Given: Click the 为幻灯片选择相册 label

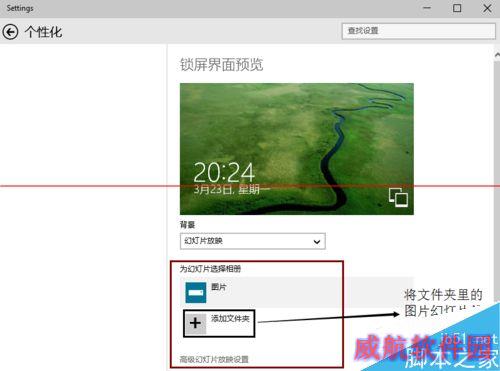Looking at the screenshot, I should pyautogui.click(x=210, y=269).
